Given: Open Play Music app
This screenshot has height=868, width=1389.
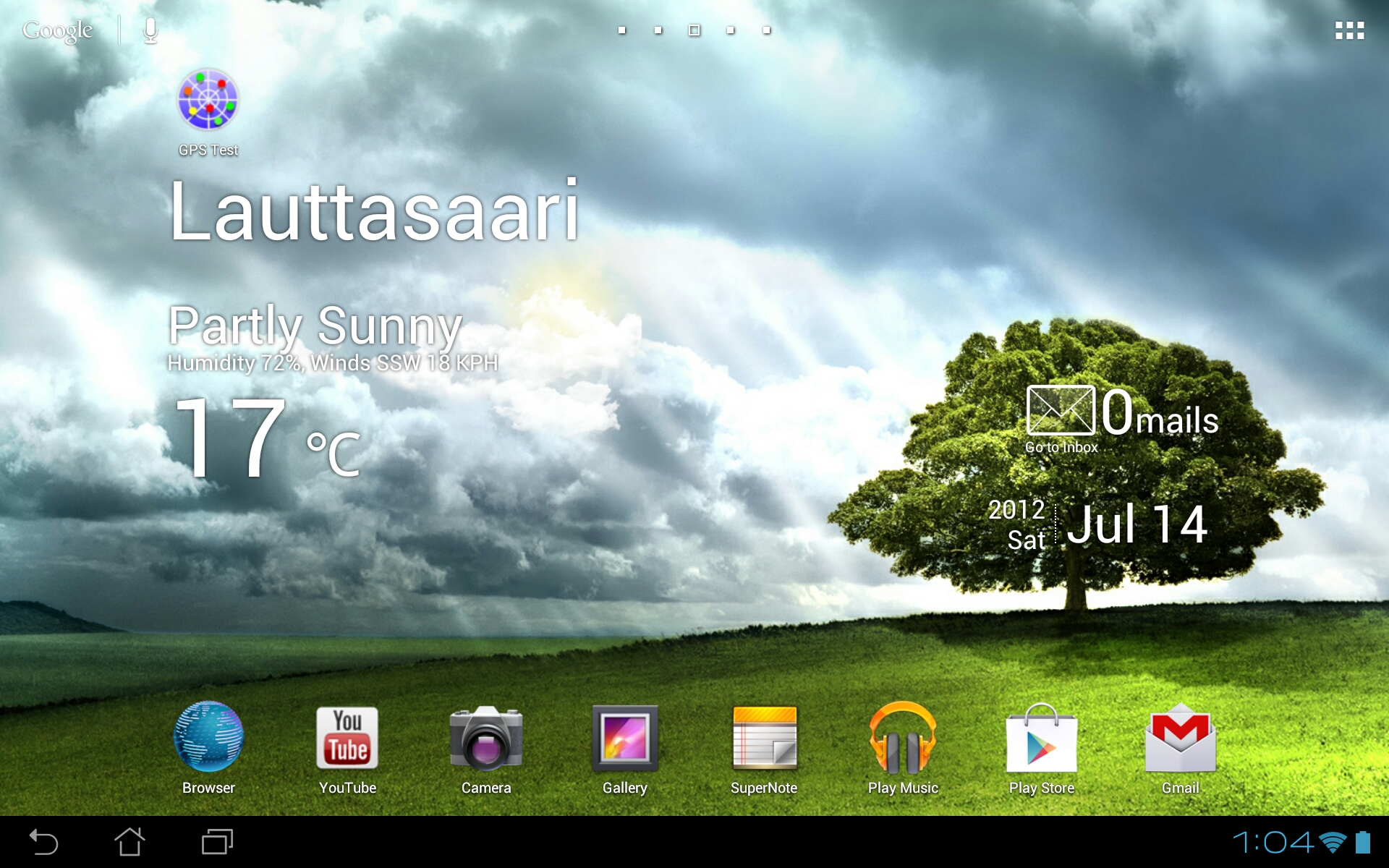Looking at the screenshot, I should point(903,738).
